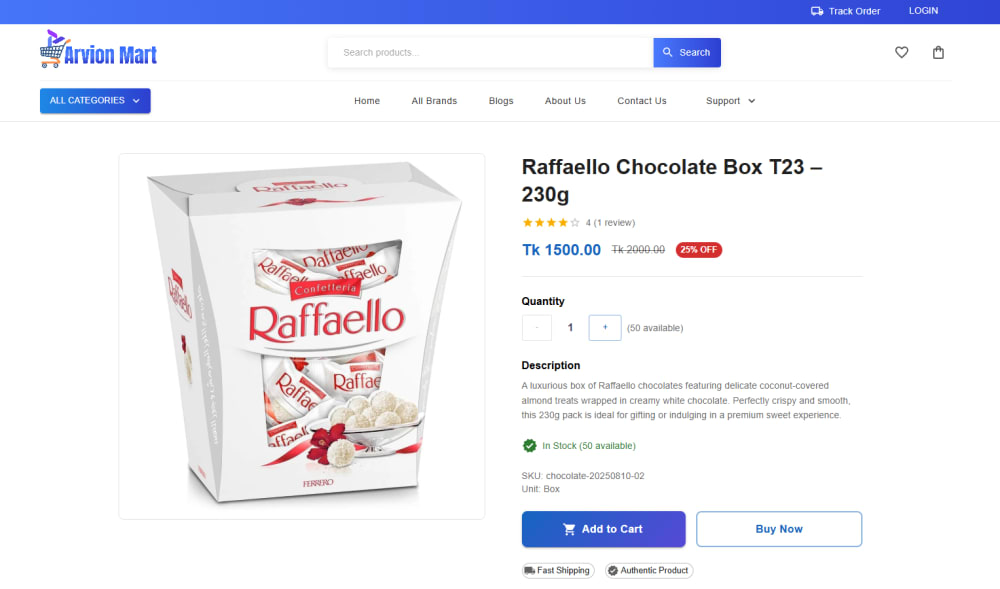Click the Raffaello product image
Image resolution: width=1000 pixels, height=589 pixels.
tap(301, 336)
